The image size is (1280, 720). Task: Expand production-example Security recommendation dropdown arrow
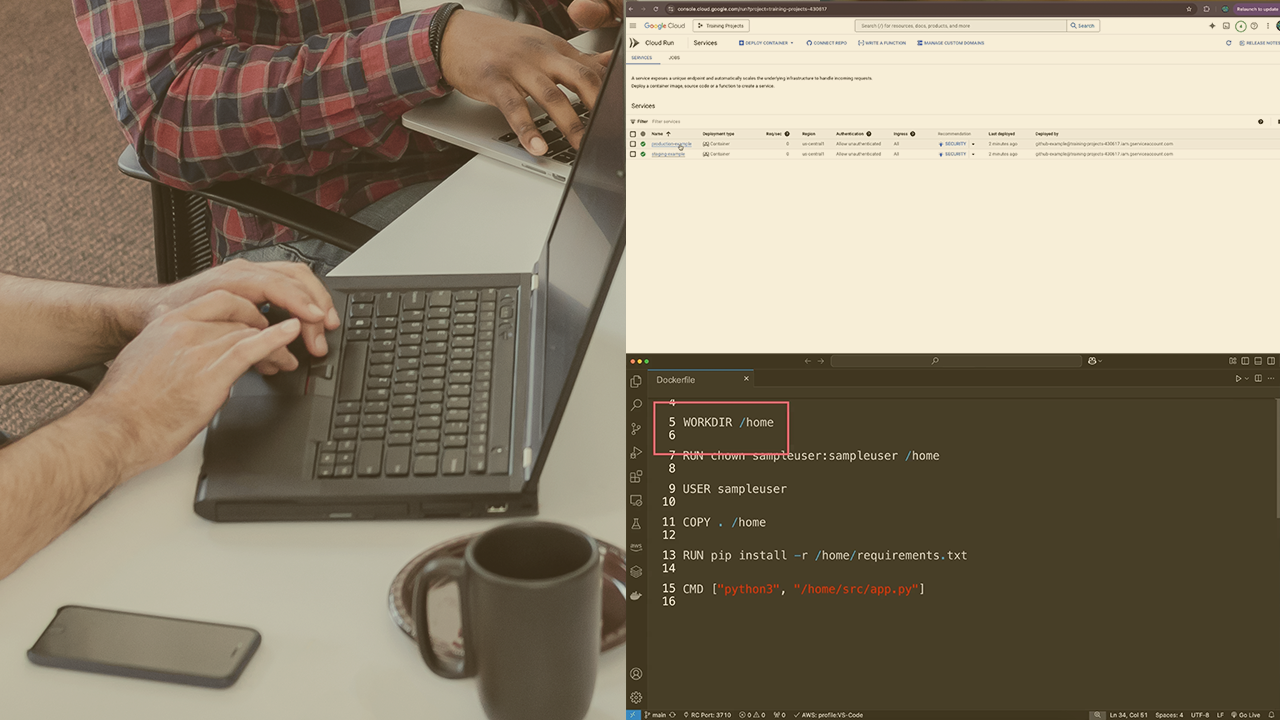[973, 144]
